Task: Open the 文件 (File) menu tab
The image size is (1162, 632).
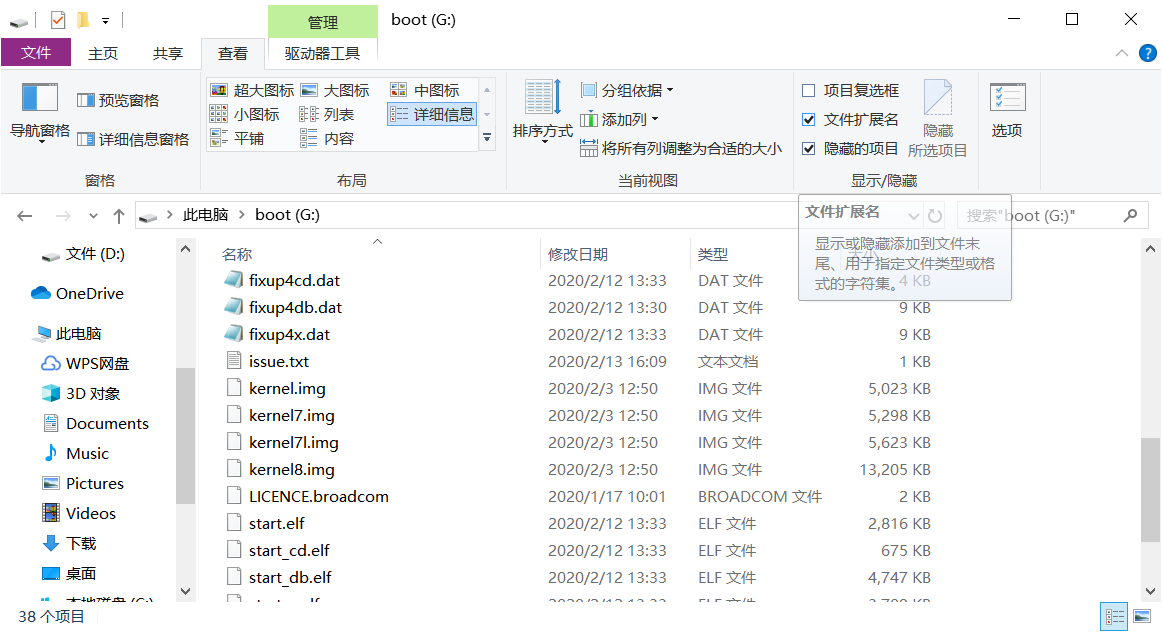Action: pyautogui.click(x=36, y=53)
